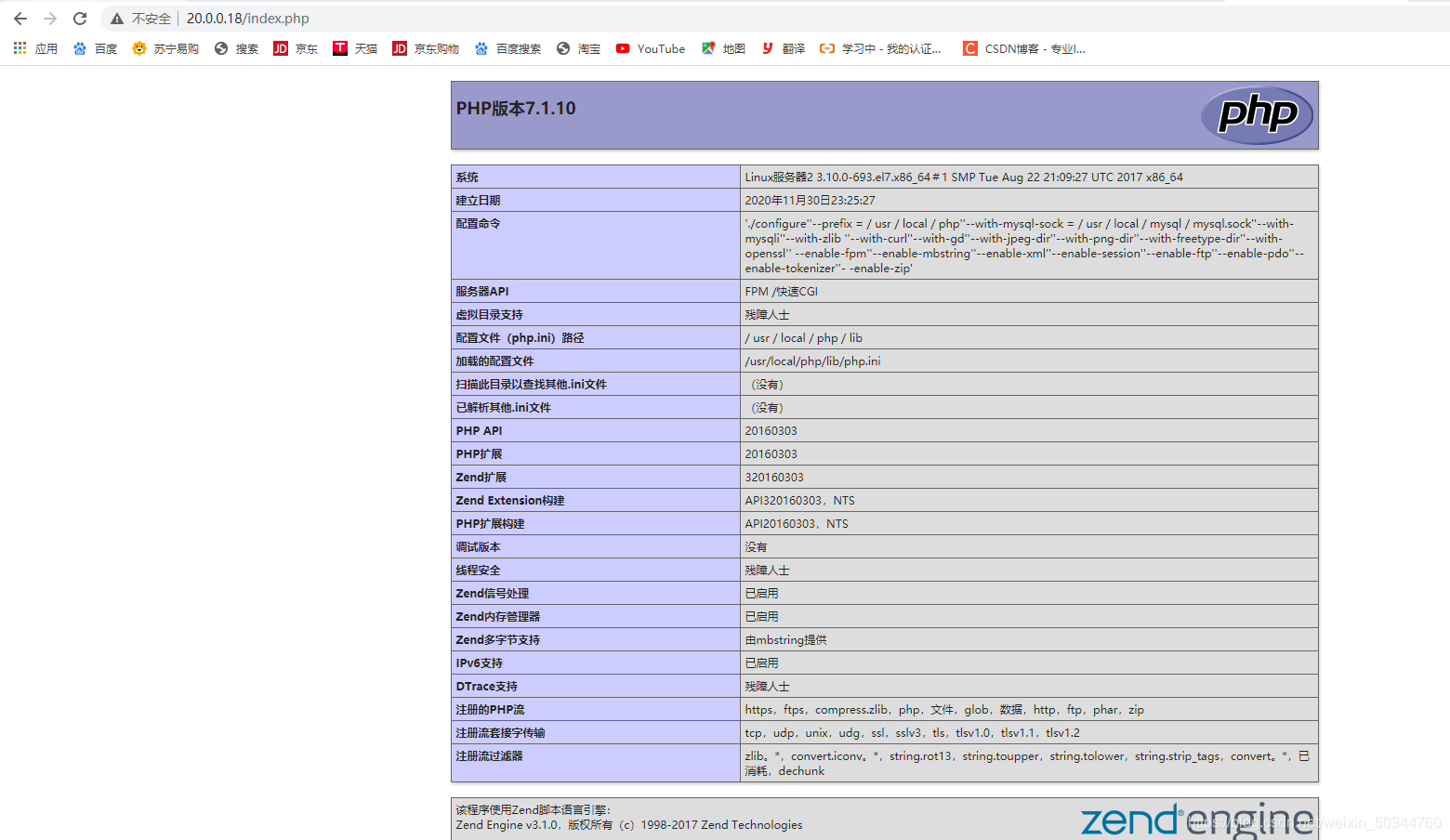Image resolution: width=1450 pixels, height=840 pixels.
Task: Click the 注册流过滤器 row label
Action: tap(489, 755)
